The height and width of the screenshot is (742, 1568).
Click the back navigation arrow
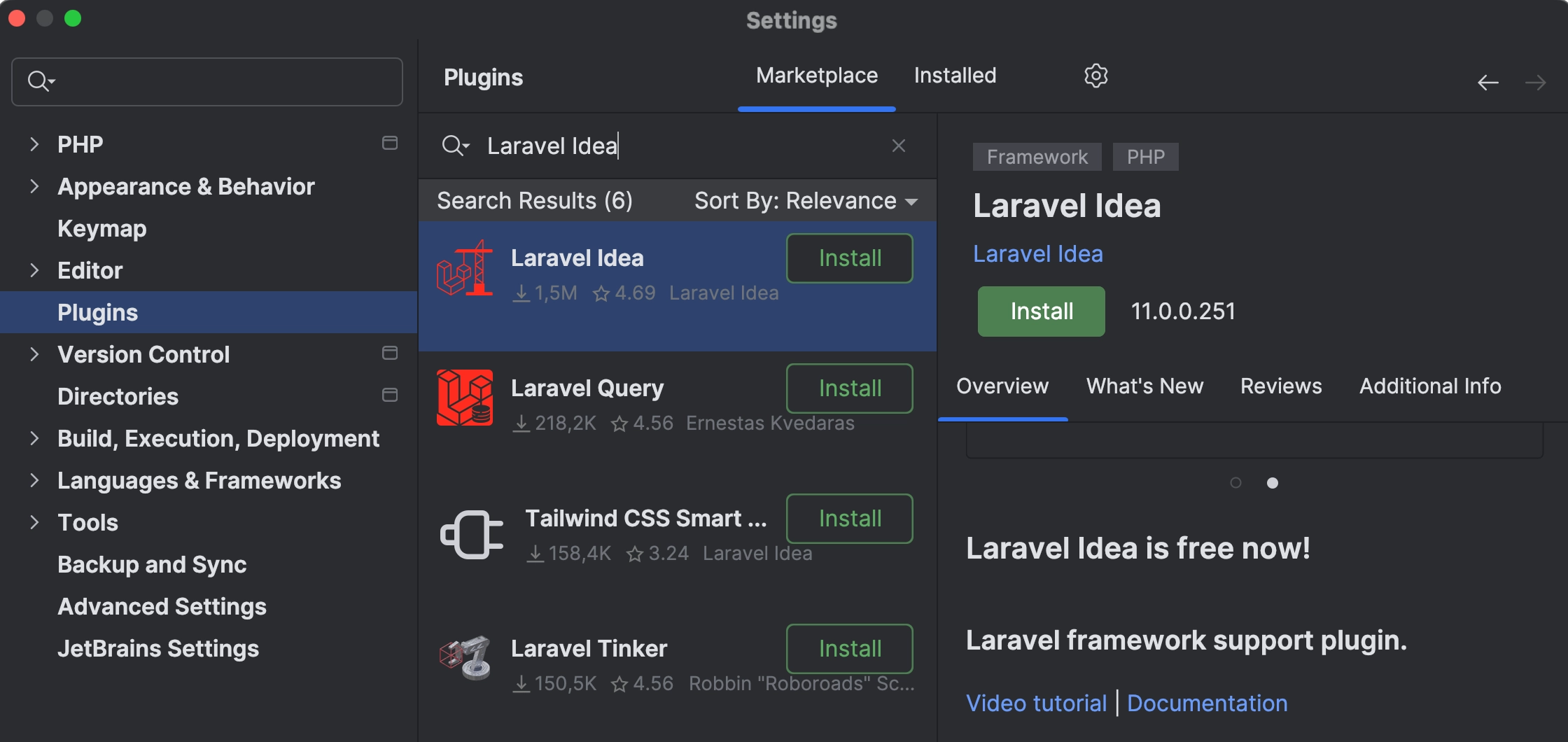pos(1487,83)
